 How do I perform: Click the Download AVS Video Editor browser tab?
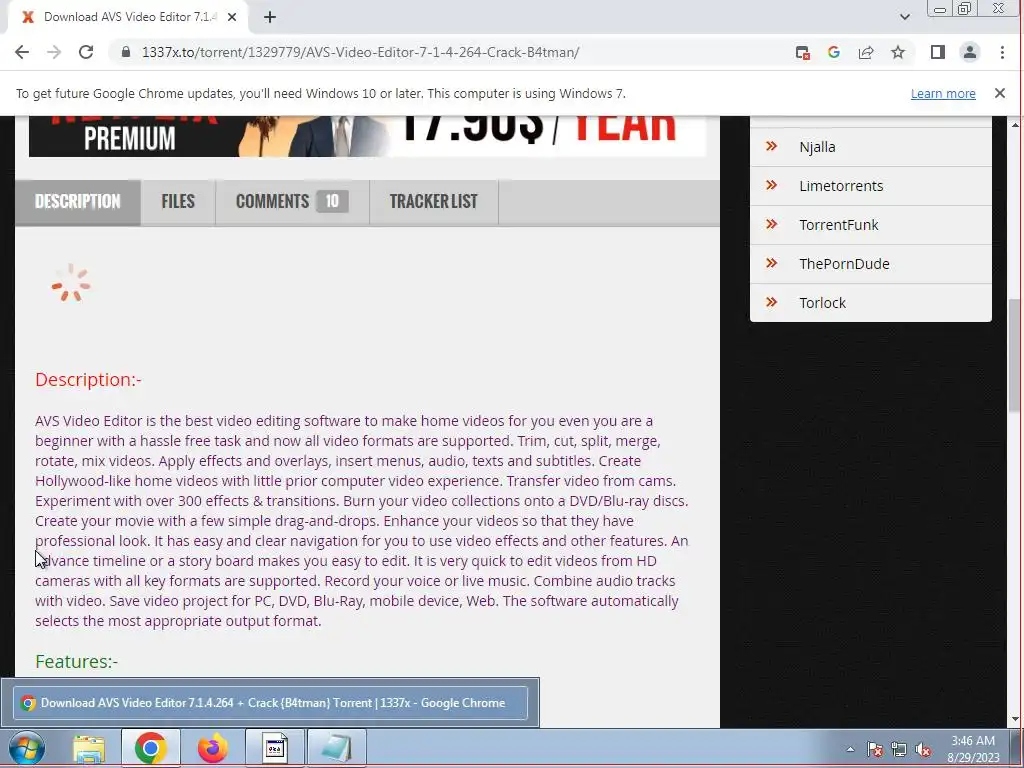click(127, 17)
